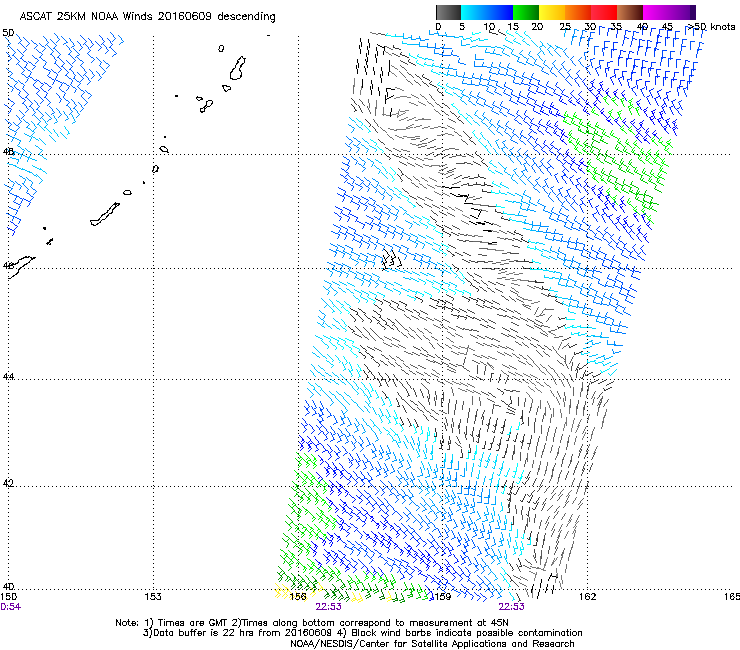Viewport: 740px width, 650px height.
Task: Click the 0:54 time label
Action: pyautogui.click(x=10, y=607)
